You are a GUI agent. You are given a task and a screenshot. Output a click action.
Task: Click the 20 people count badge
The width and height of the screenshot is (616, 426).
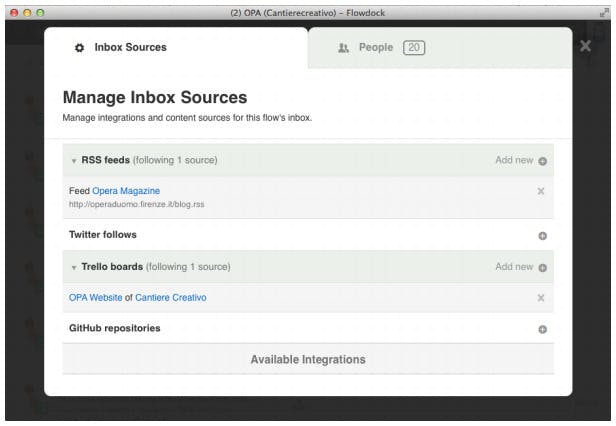414,48
